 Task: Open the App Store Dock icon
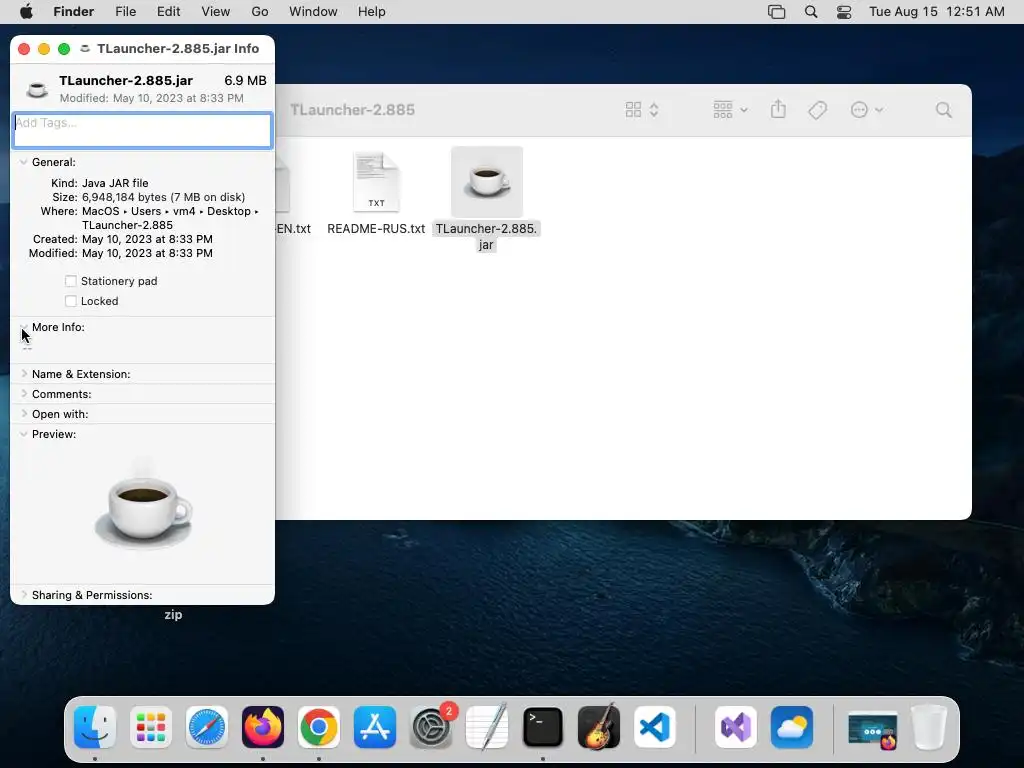(375, 727)
